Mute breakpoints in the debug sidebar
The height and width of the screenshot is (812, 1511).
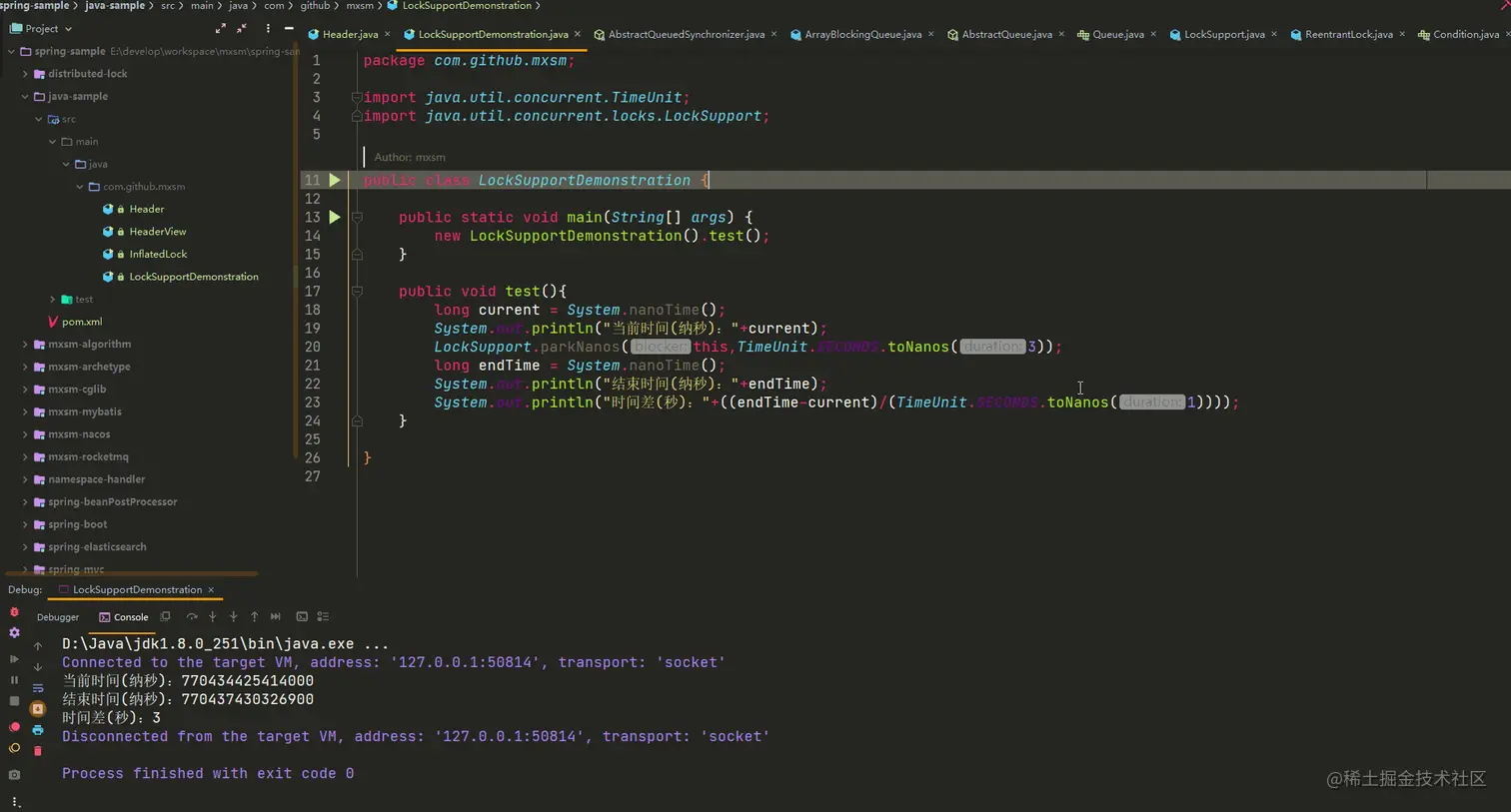[x=14, y=748]
